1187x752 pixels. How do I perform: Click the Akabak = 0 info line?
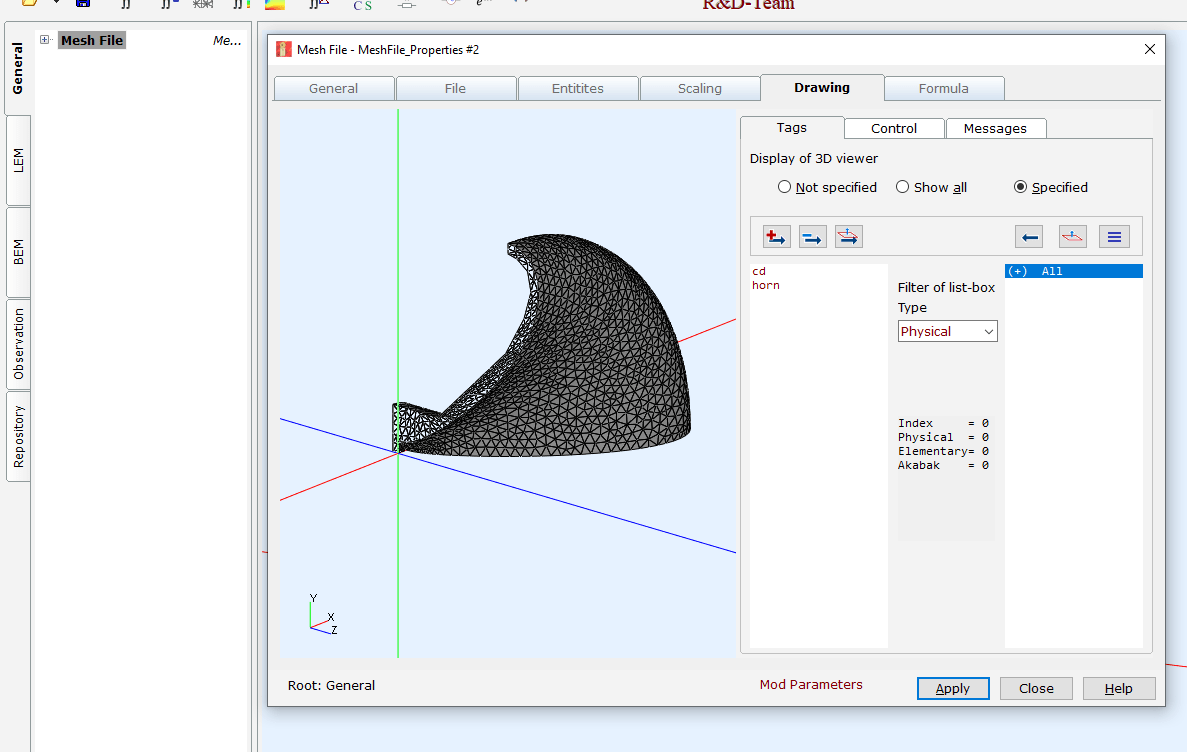[943, 466]
